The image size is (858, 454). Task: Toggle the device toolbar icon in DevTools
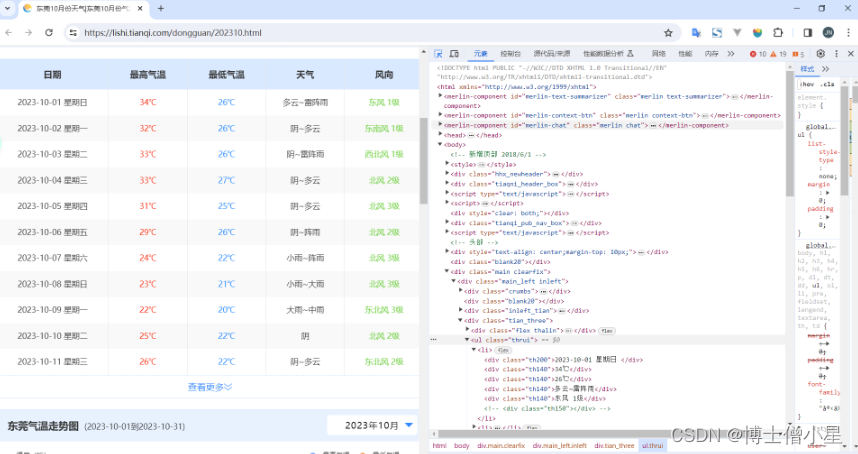pos(454,54)
